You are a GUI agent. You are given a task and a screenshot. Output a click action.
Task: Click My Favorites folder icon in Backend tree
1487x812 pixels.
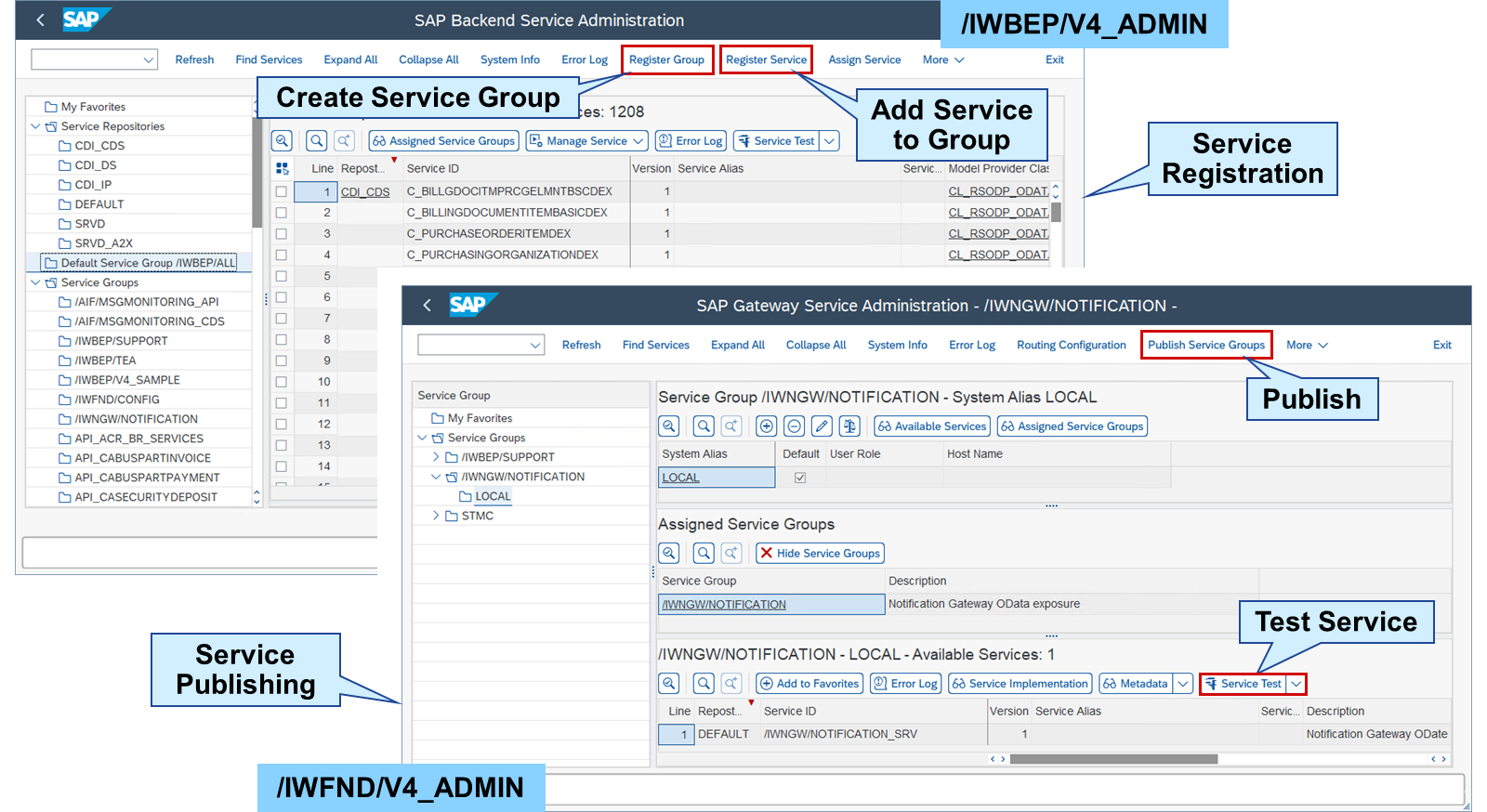click(51, 107)
